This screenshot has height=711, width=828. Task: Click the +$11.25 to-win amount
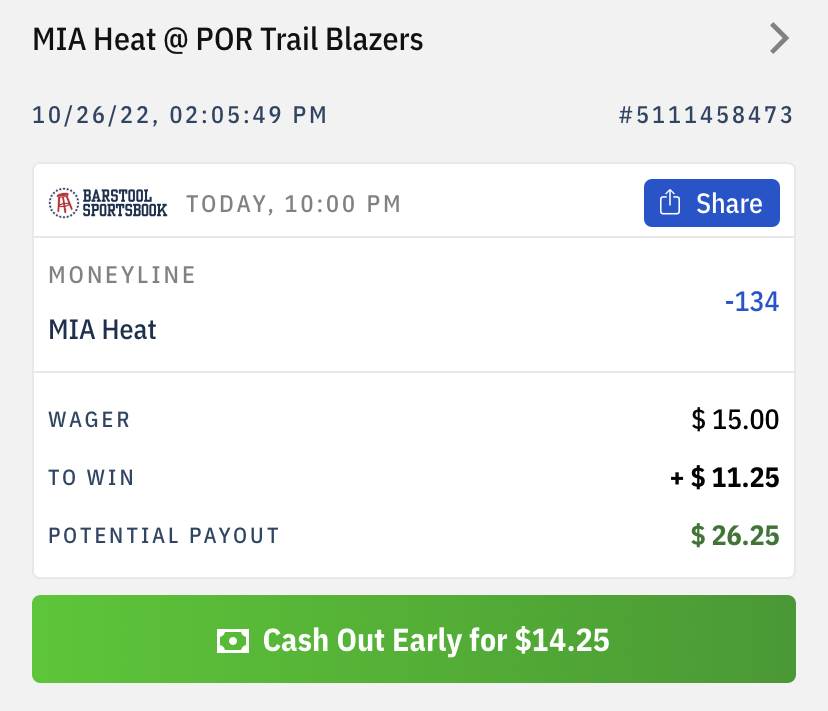(724, 478)
